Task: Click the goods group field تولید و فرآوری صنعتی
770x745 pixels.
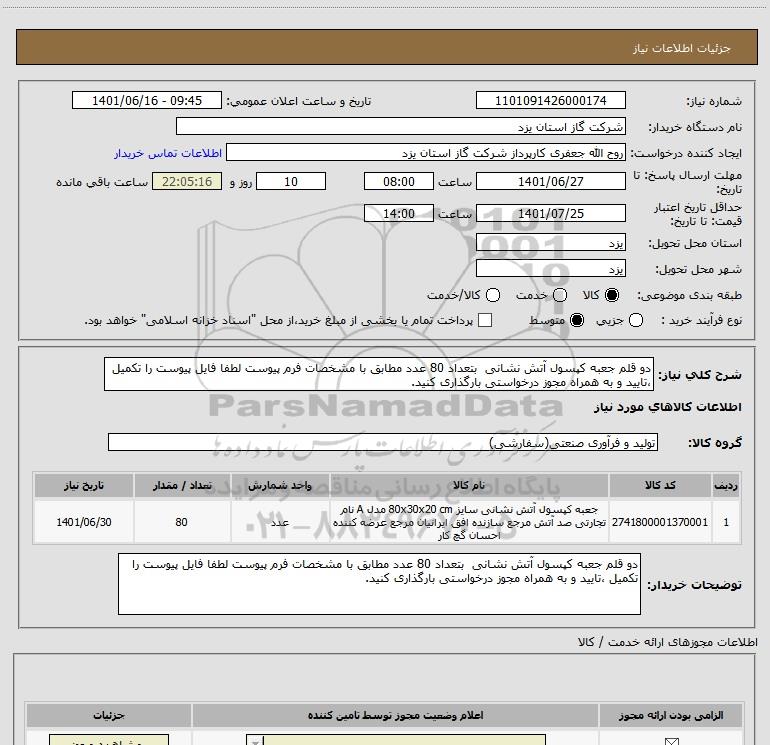Action: point(383,442)
